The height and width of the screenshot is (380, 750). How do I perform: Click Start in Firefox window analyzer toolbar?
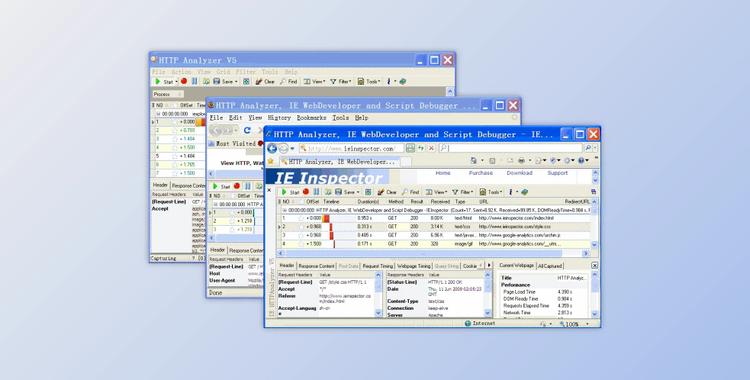coord(221,186)
